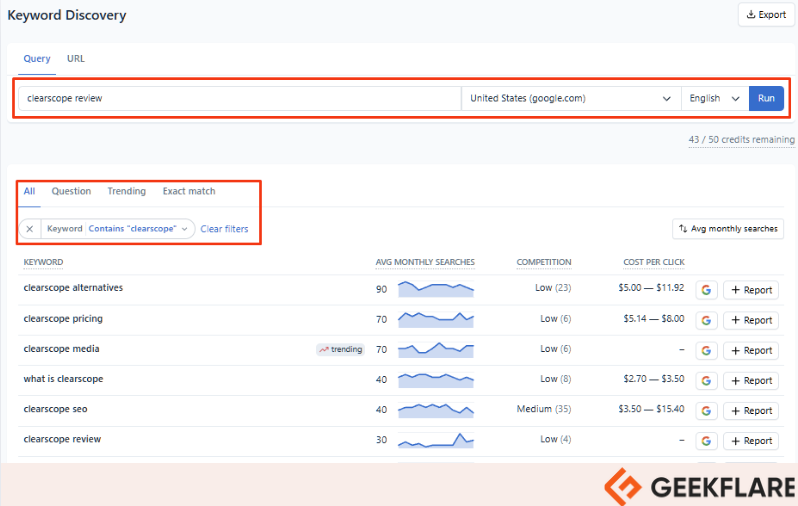This screenshot has height=506, width=798.
Task: Click the trend chart for clearscope alternatives
Action: click(x=436, y=289)
